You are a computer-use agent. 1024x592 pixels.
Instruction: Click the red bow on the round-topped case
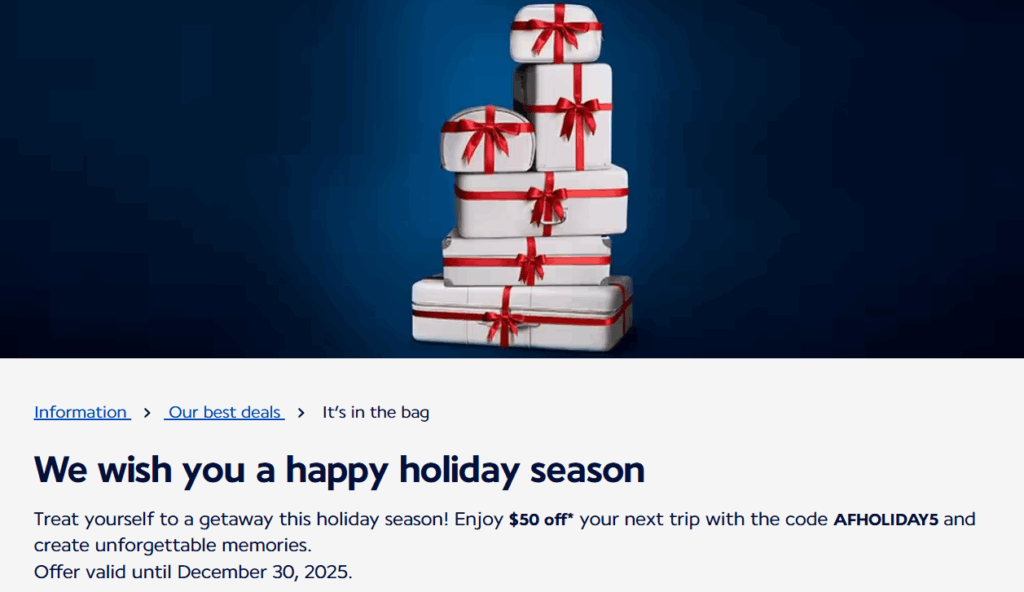[489, 131]
